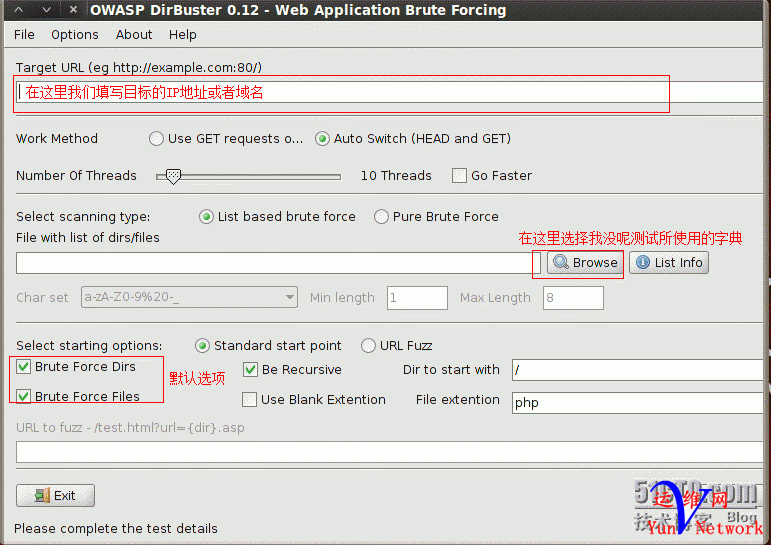Click the Target URL input field
771x545 pixels.
pyautogui.click(x=388, y=92)
